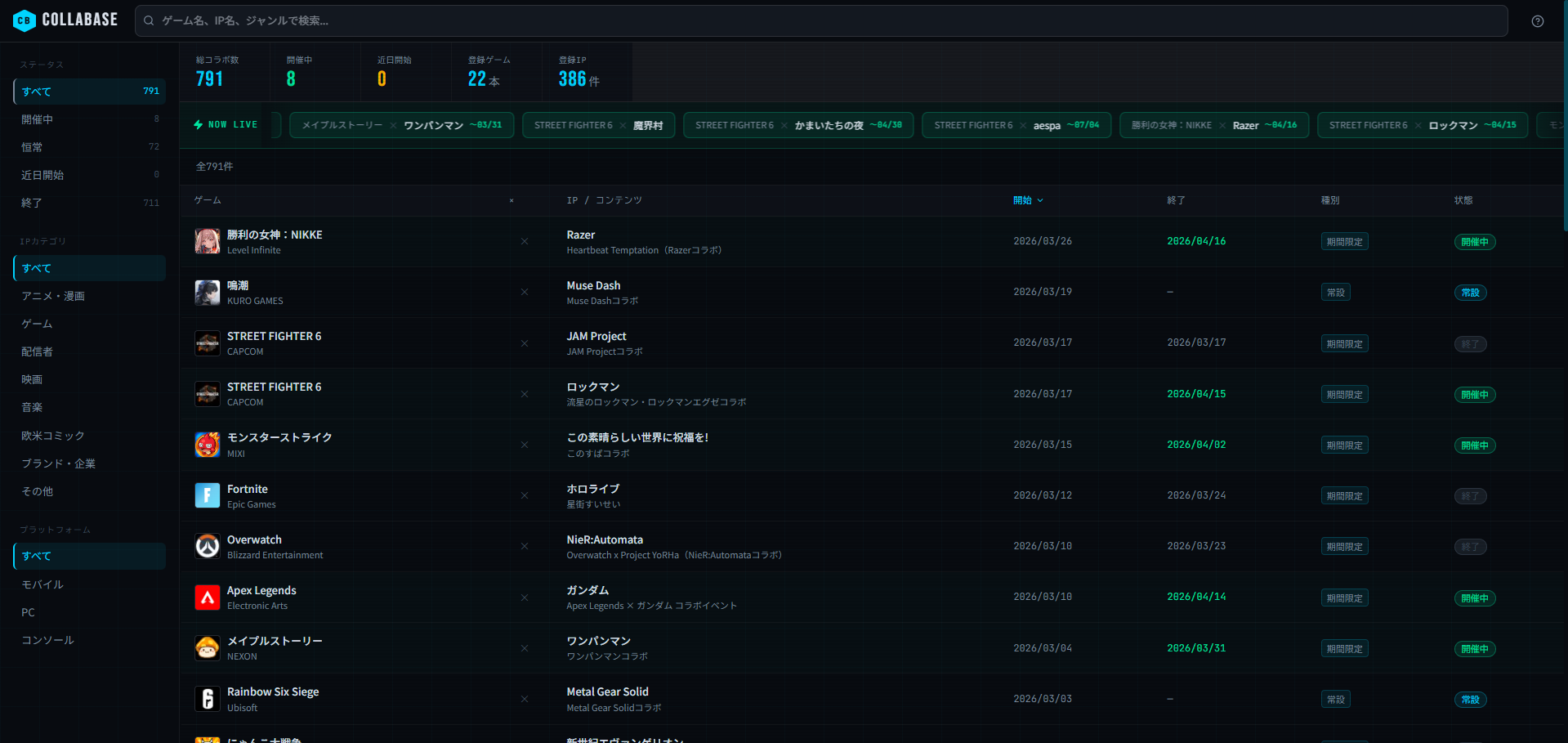The height and width of the screenshot is (743, 1568).
Task: Click the Apex Legends game icon
Action: 207,598
